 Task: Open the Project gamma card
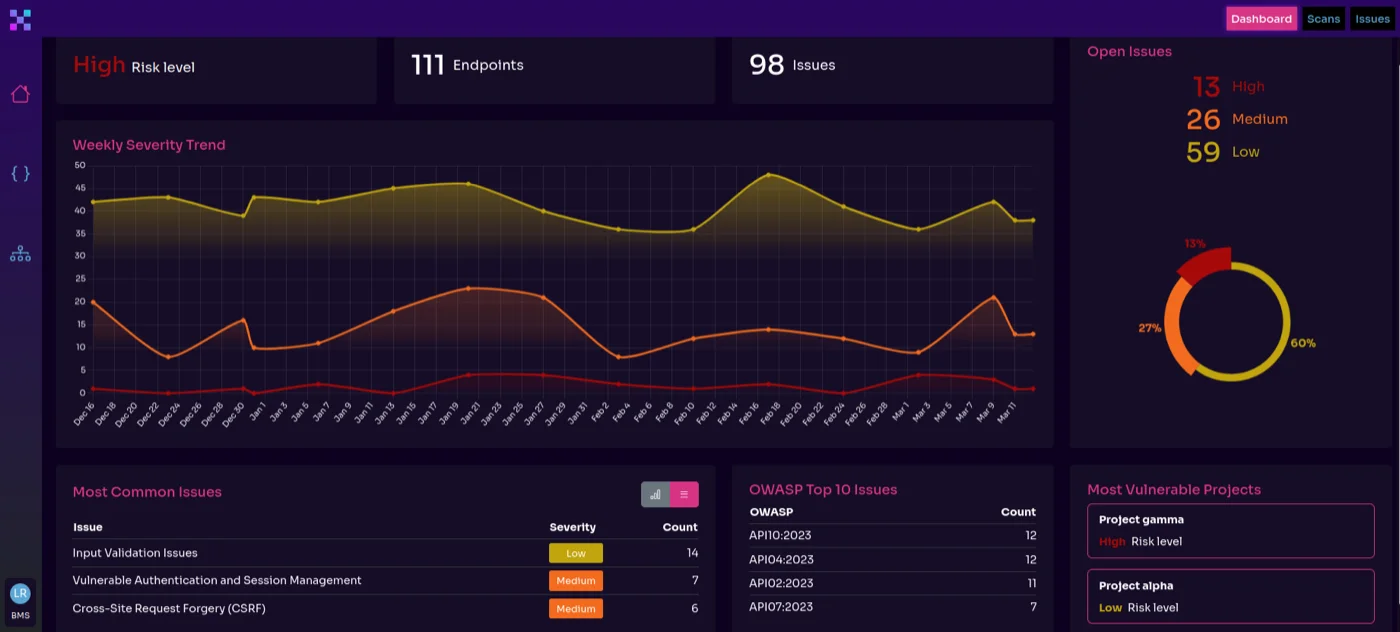[1230, 531]
